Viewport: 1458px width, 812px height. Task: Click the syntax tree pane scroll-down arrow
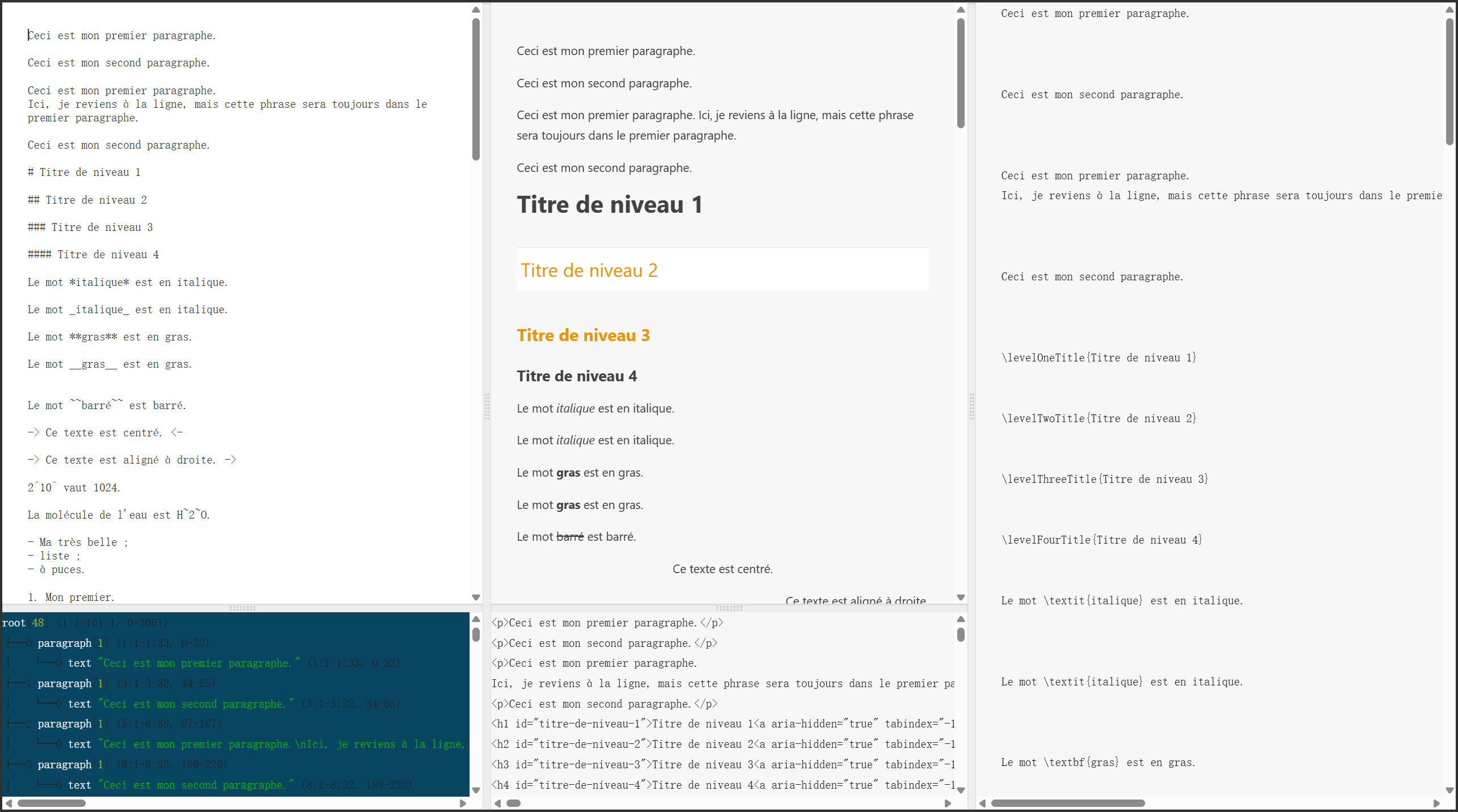476,790
